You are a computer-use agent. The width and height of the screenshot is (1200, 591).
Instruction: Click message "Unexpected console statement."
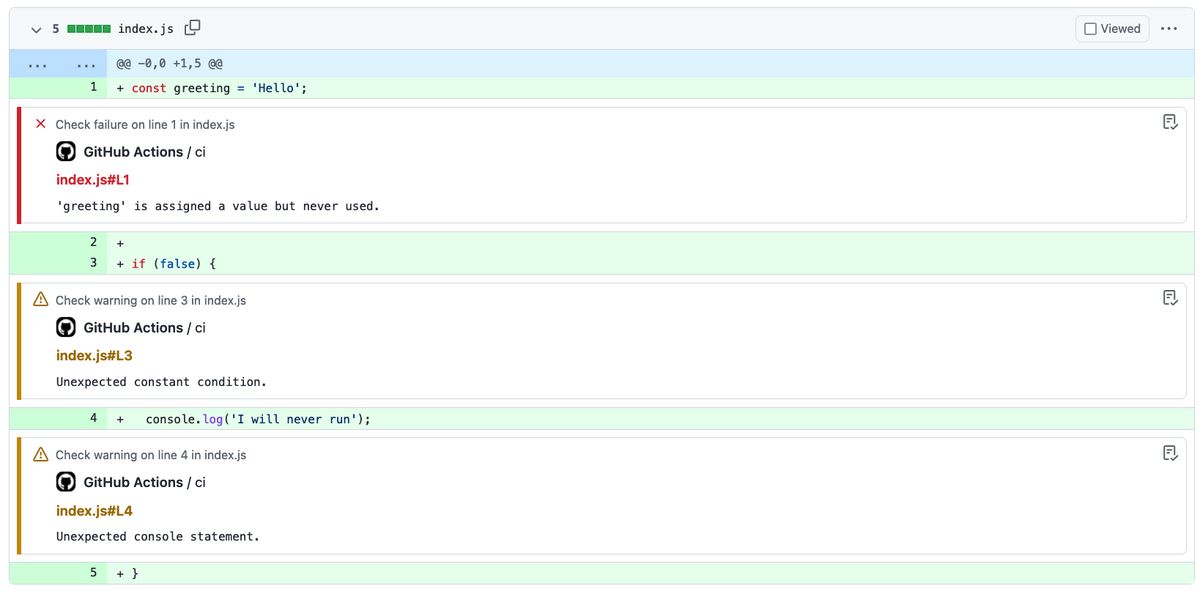tap(158, 537)
